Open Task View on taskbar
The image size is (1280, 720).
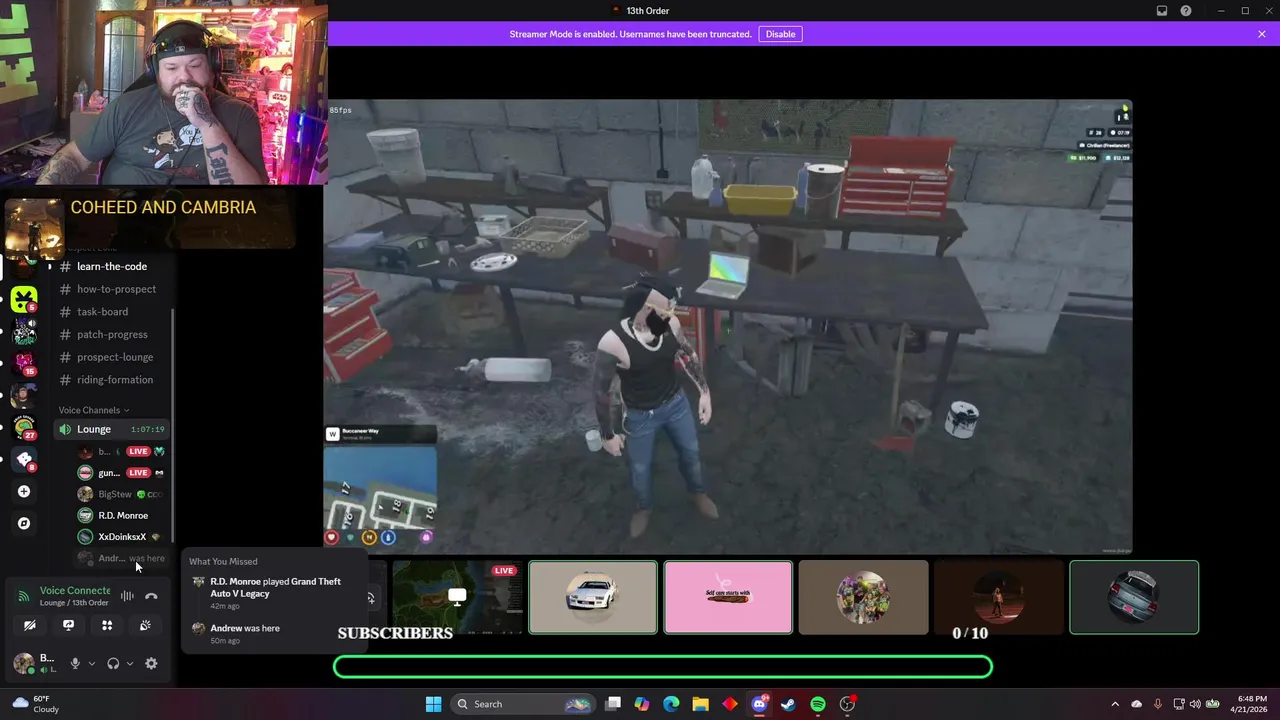point(613,704)
